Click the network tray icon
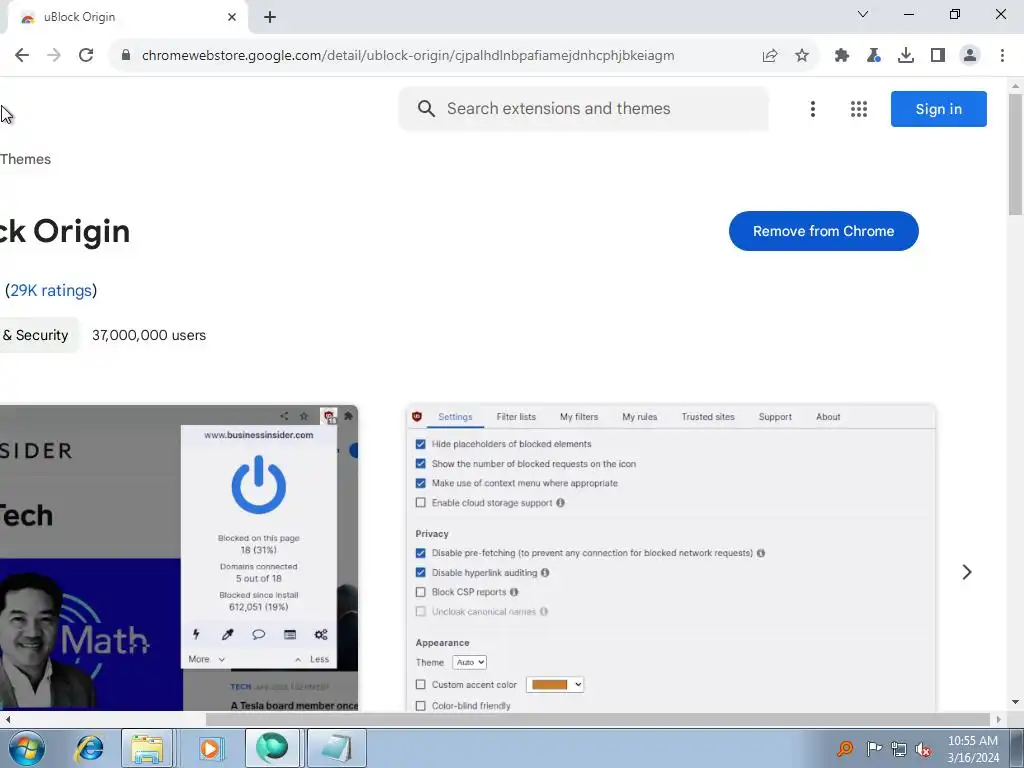This screenshot has height=768, width=1024. [x=899, y=749]
